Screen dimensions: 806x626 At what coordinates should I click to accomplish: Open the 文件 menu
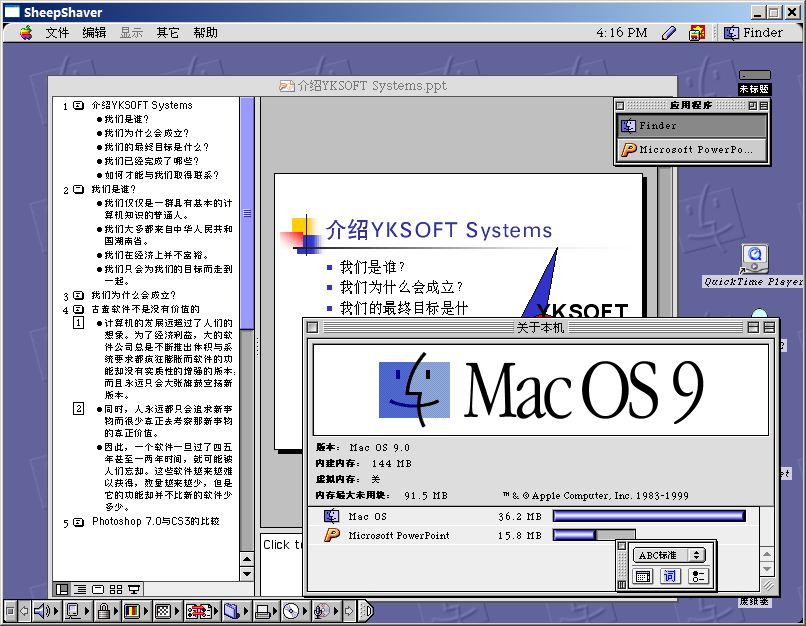click(57, 33)
